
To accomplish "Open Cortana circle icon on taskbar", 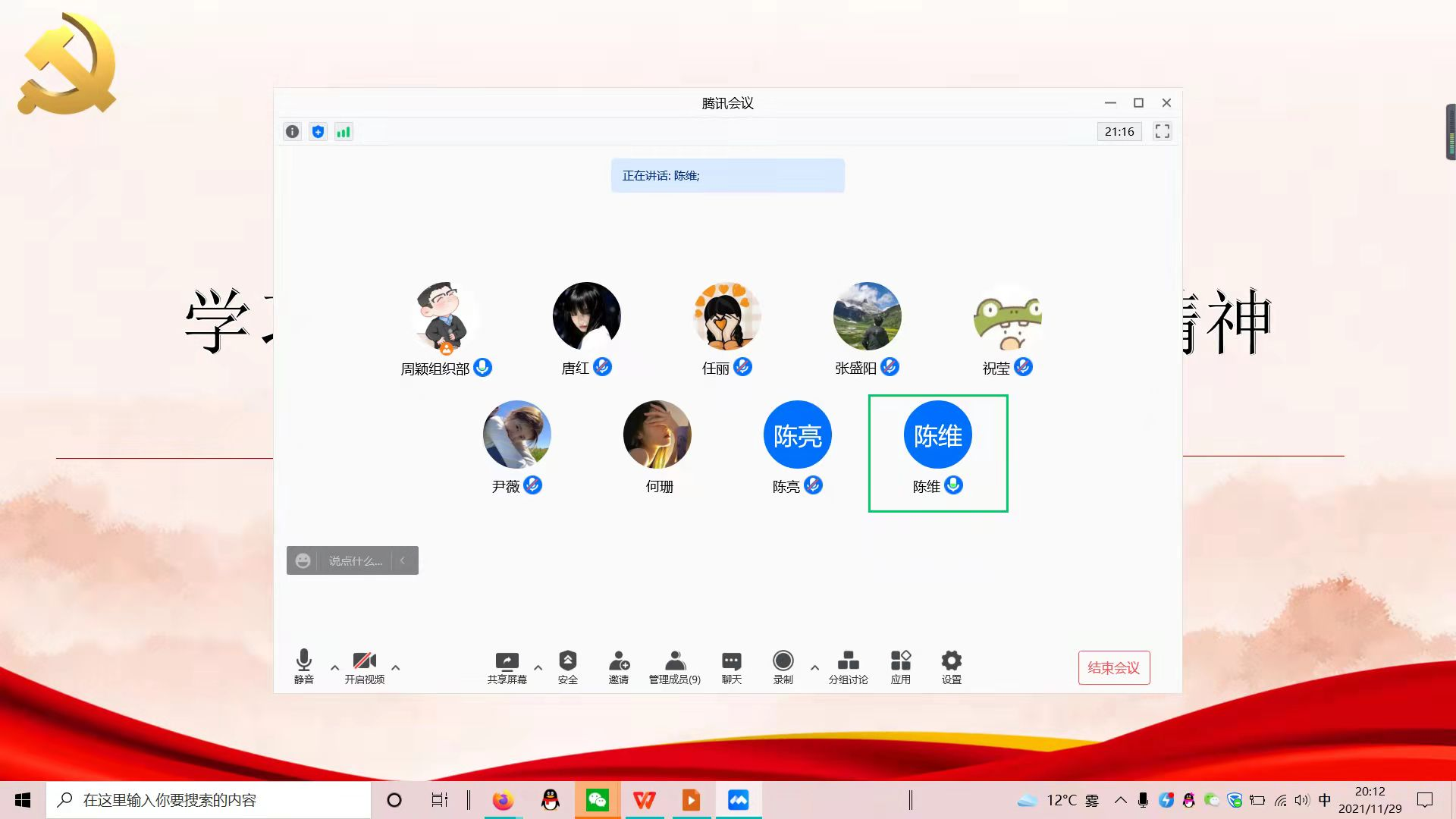I will coord(394,800).
